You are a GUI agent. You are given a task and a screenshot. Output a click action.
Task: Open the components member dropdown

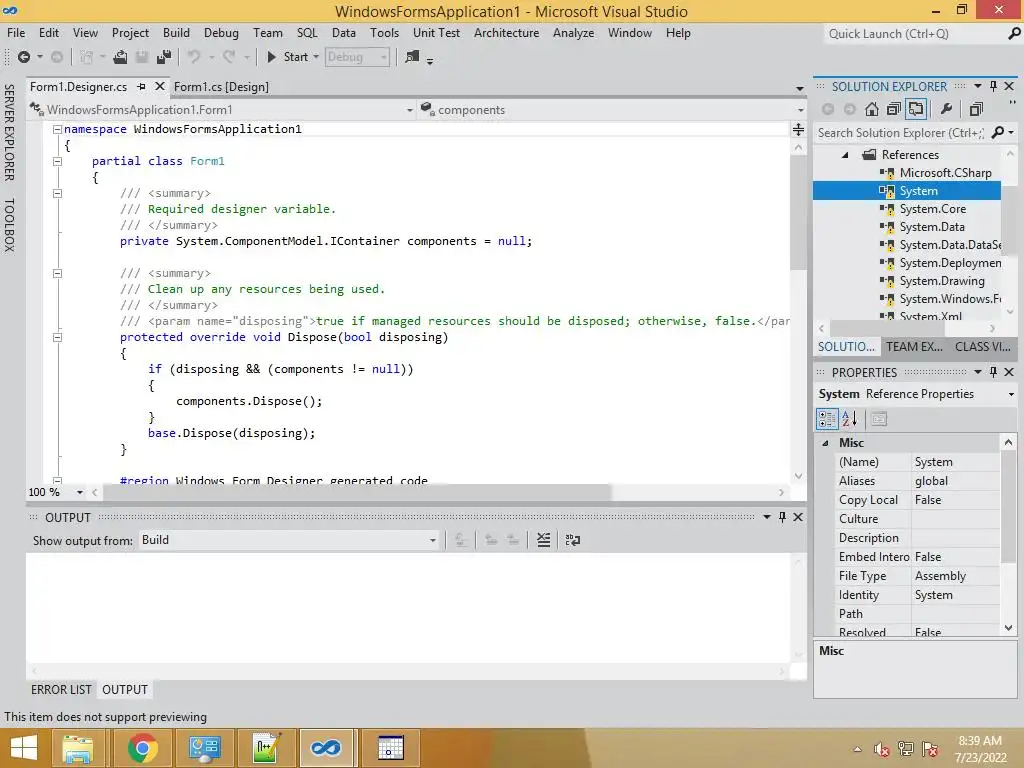801,110
